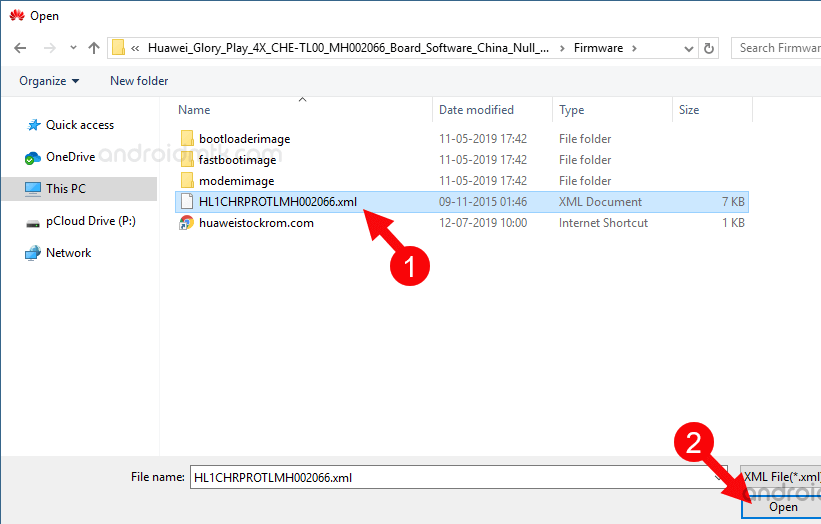Refresh the Firmware folder listing
Screen dimensions: 821x524
(709, 48)
